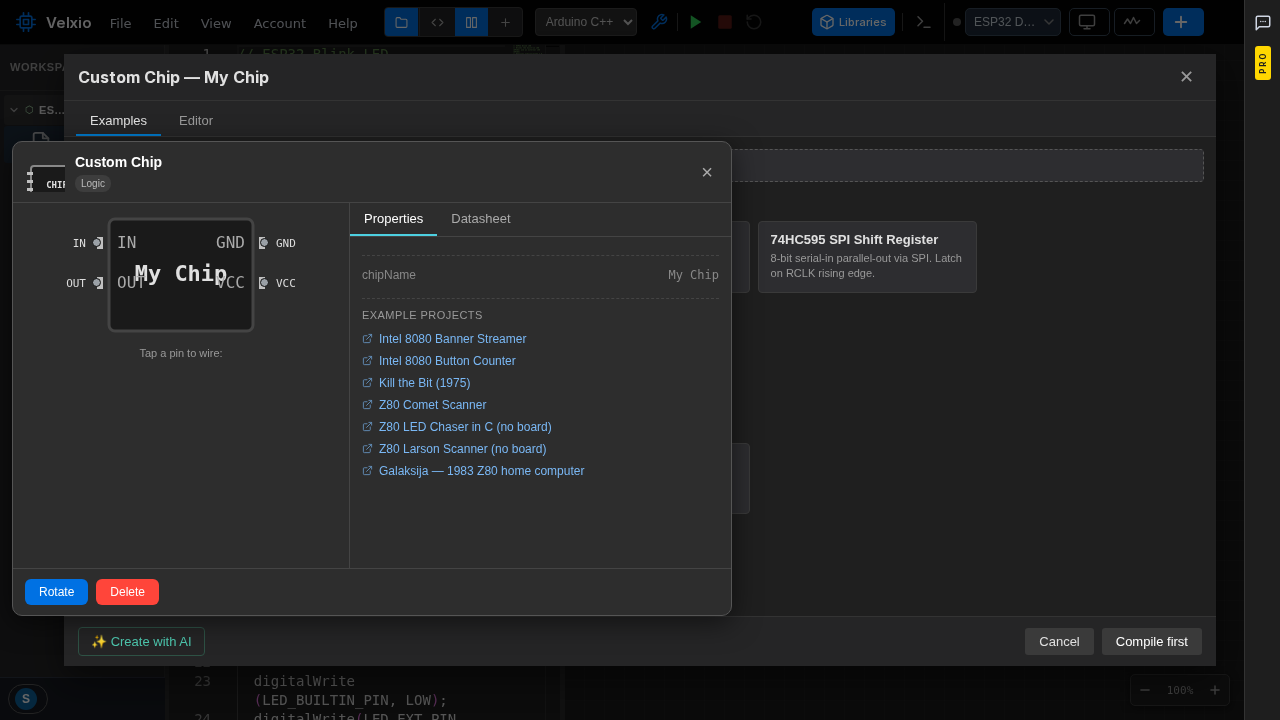The height and width of the screenshot is (720, 1280).
Task: Click the user avatar S icon
Action: [x=27, y=699]
